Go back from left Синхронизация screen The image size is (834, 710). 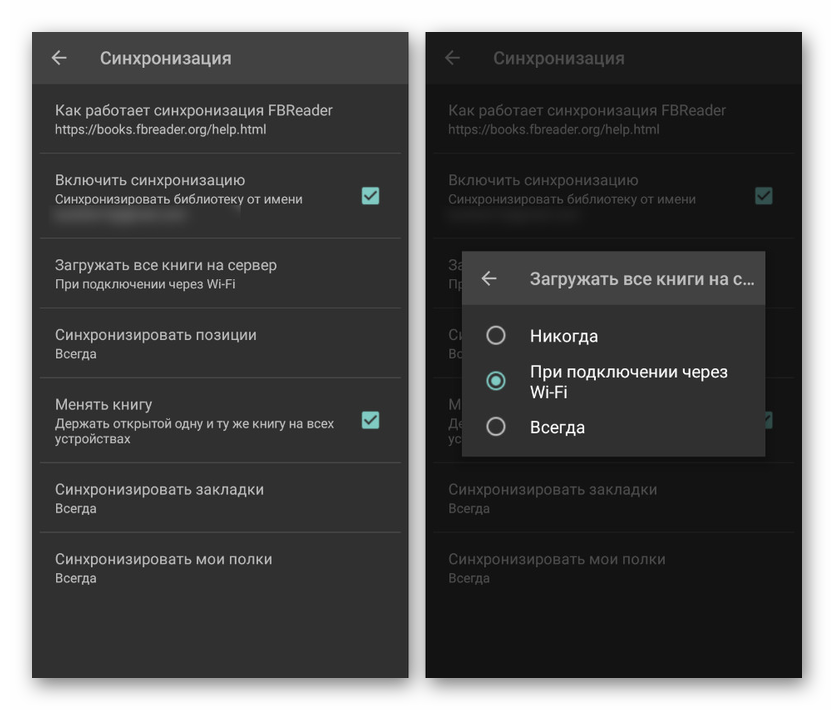[59, 57]
